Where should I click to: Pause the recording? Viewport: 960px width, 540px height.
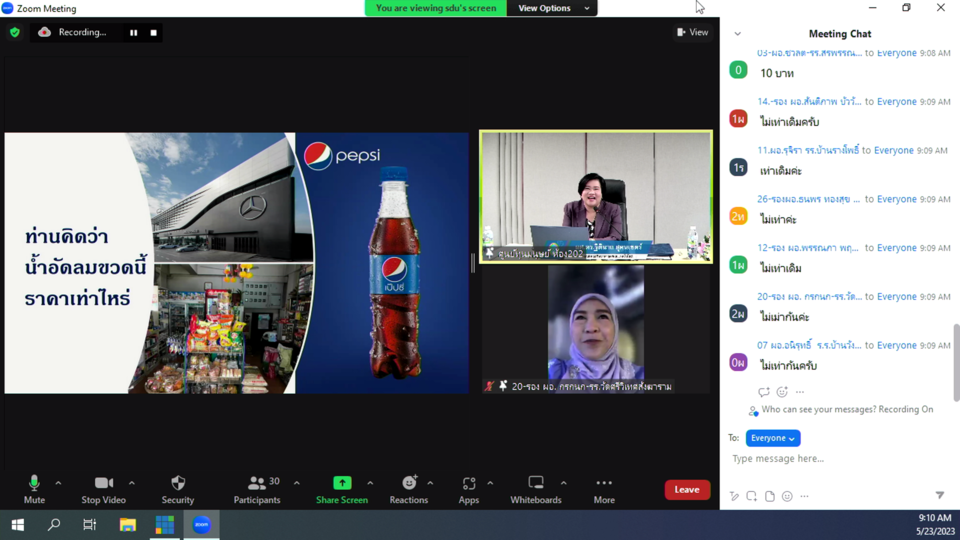[133, 32]
